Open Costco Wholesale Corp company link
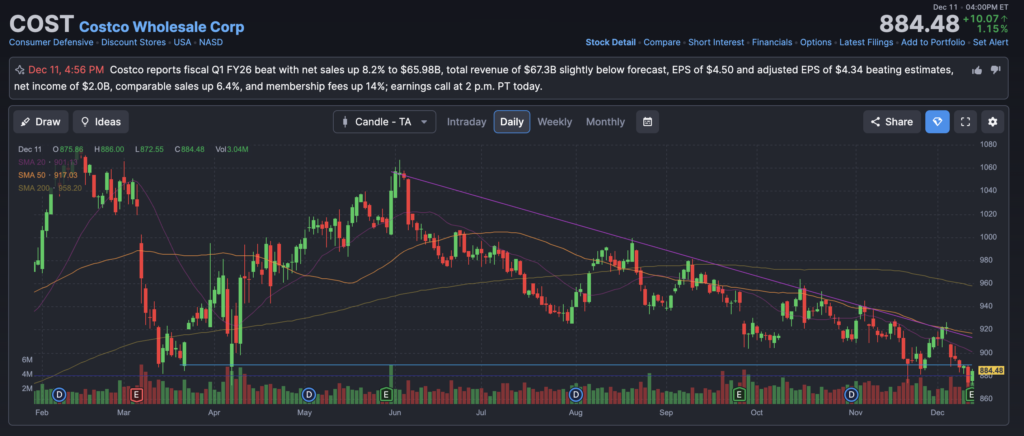1024x436 pixels. [x=161, y=26]
